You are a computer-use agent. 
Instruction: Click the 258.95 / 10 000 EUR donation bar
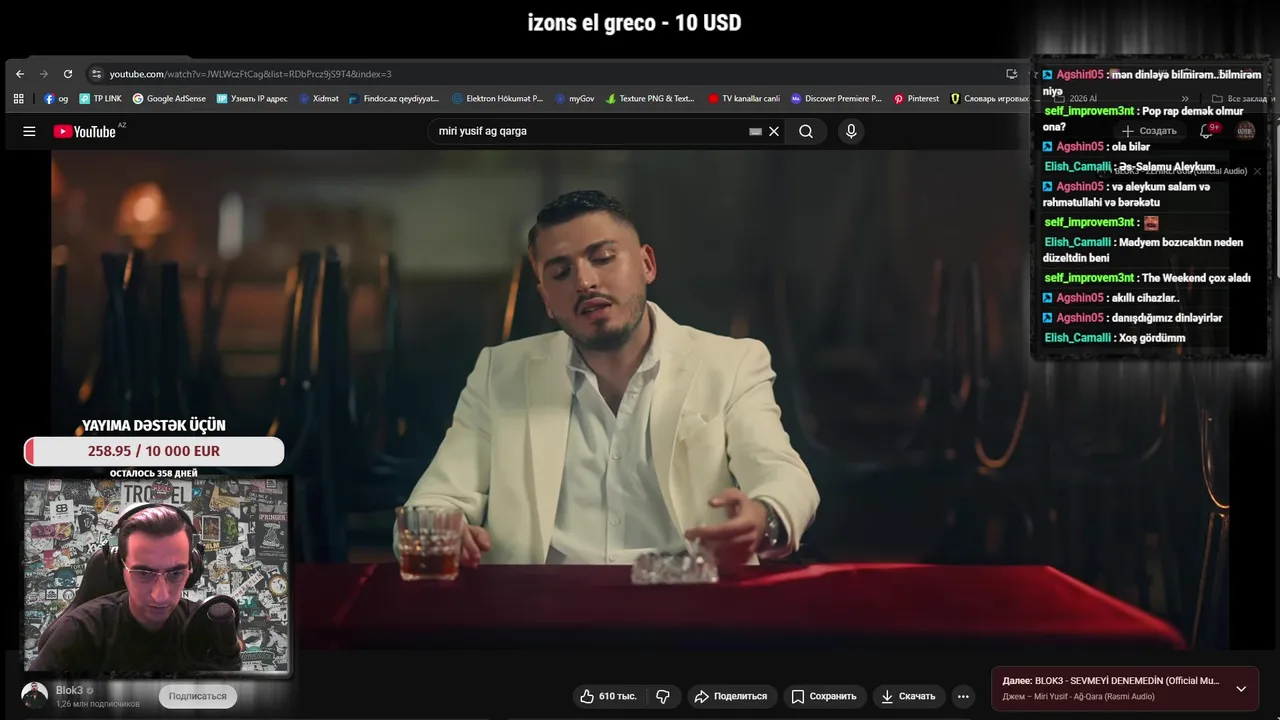pyautogui.click(x=154, y=451)
